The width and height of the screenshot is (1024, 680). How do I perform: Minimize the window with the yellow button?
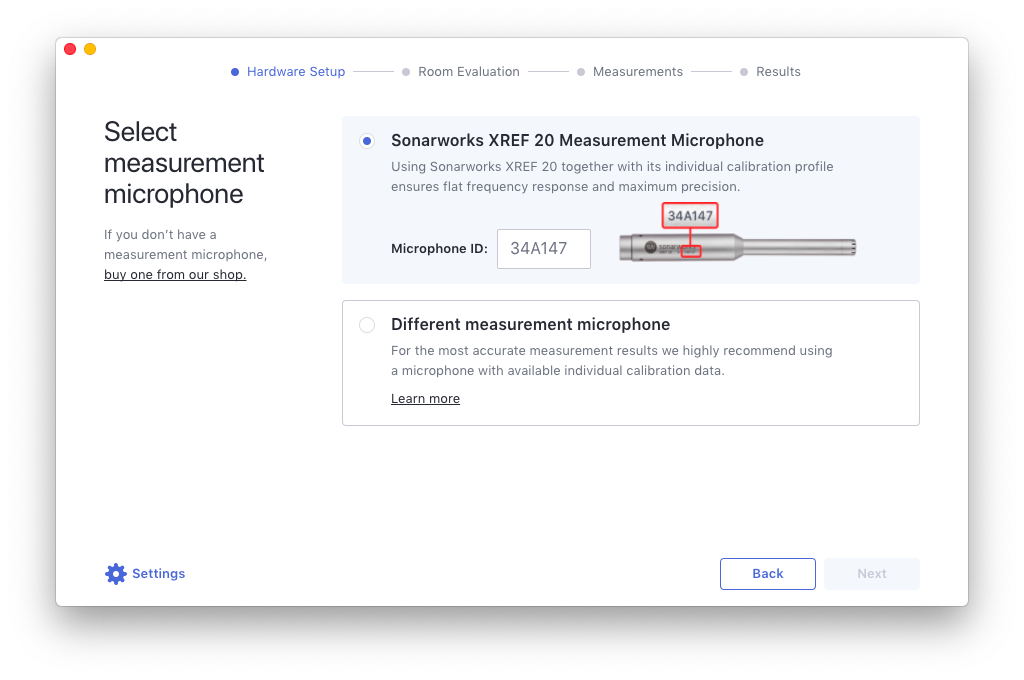click(x=90, y=49)
